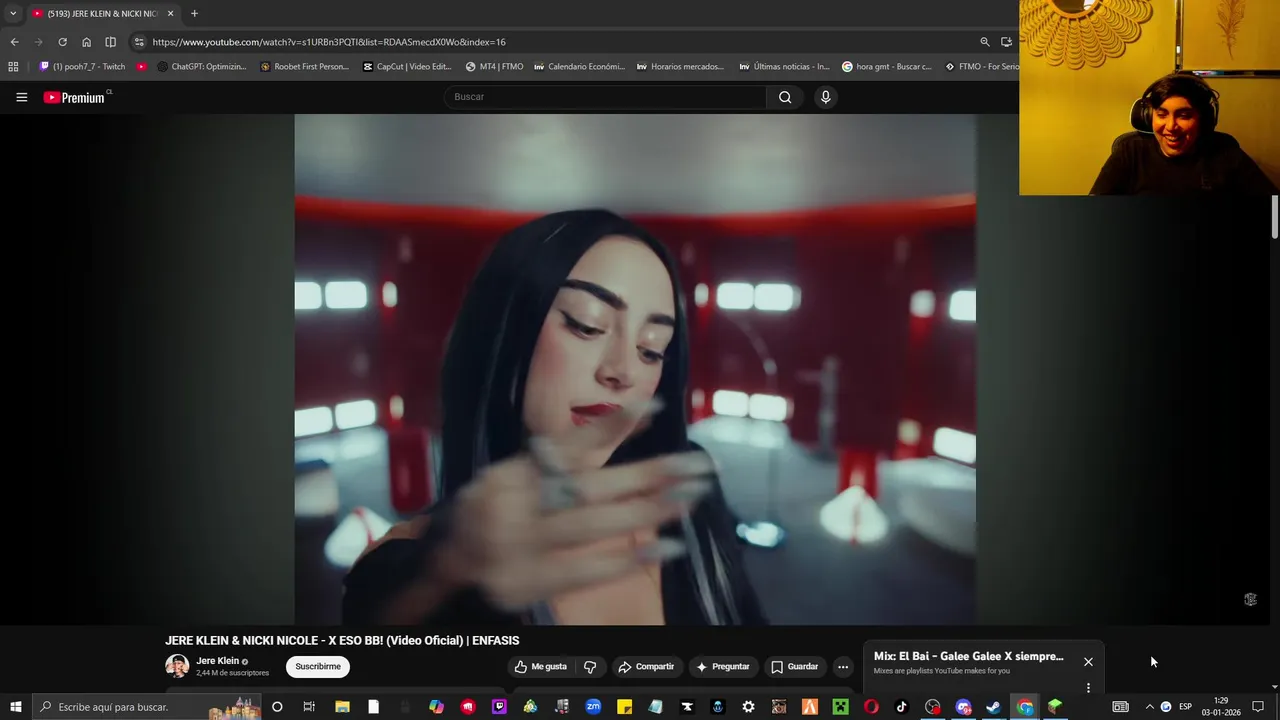The height and width of the screenshot is (720, 1280).
Task: Open the taskbar clock and date
Action: pos(1221,707)
